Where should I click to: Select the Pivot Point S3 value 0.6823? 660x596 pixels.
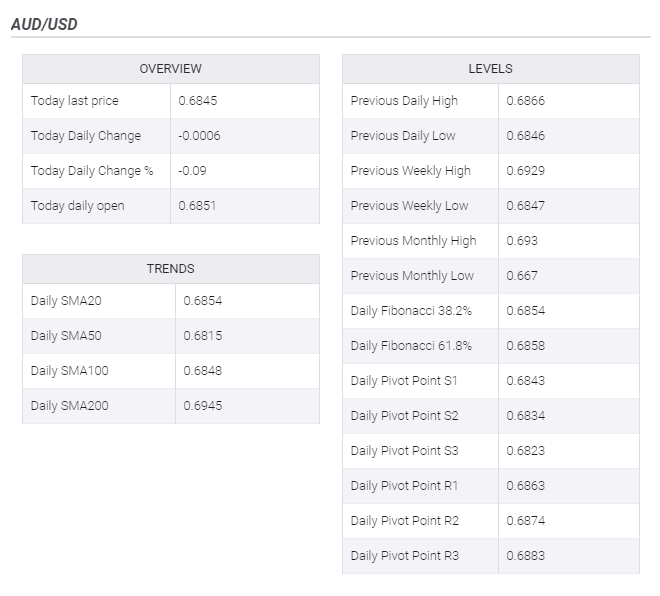pyautogui.click(x=526, y=450)
